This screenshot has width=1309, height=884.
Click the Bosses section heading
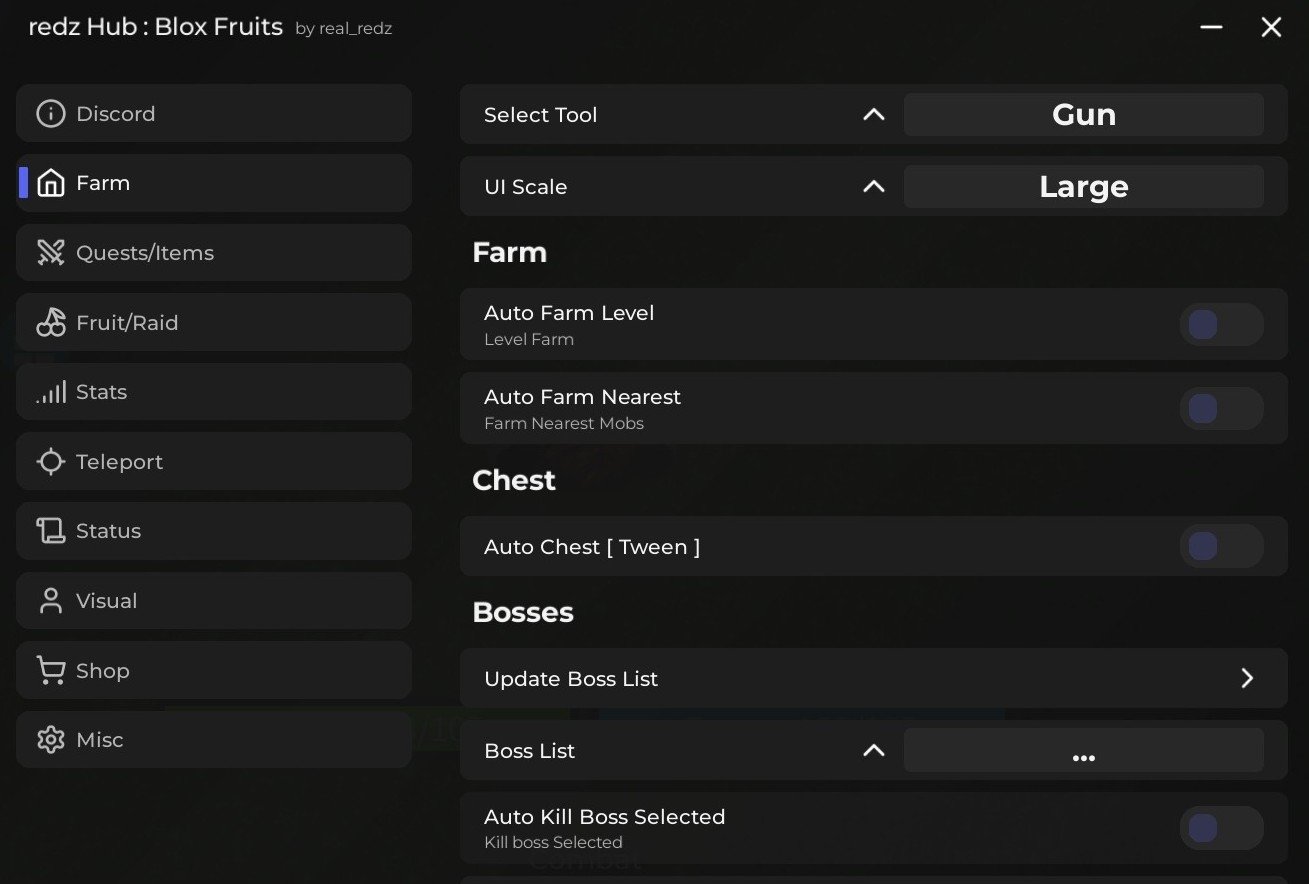tap(523, 613)
